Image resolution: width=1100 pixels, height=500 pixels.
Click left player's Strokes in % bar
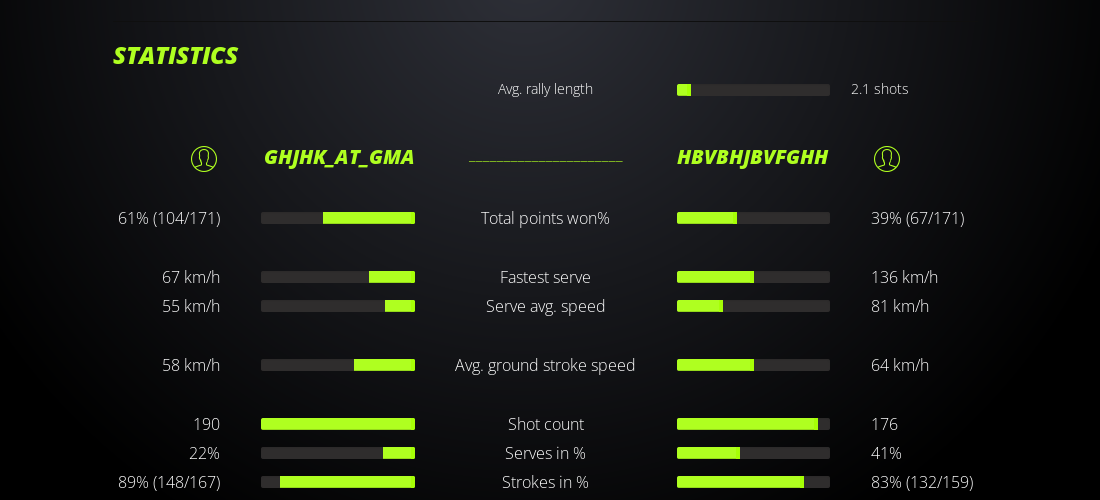point(338,482)
